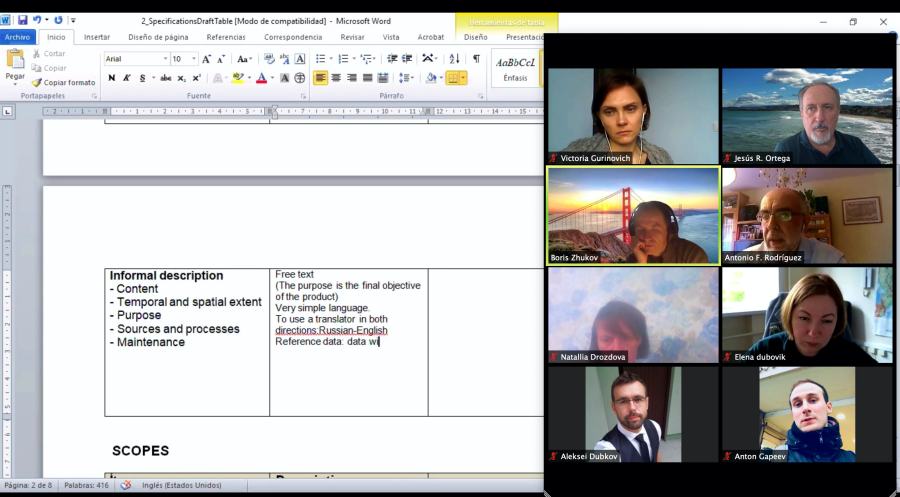Click Página: 2 de 8 in status bar
Viewport: 900px width, 497px height.
click(28, 485)
